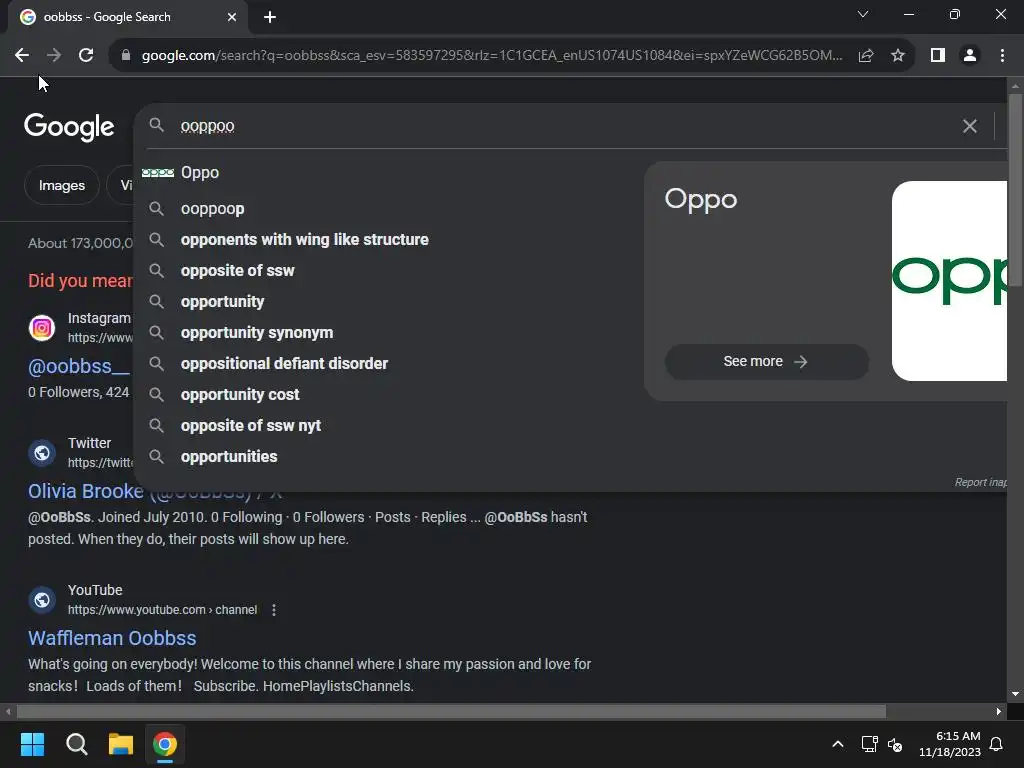Click the forward navigation arrow

54,56
